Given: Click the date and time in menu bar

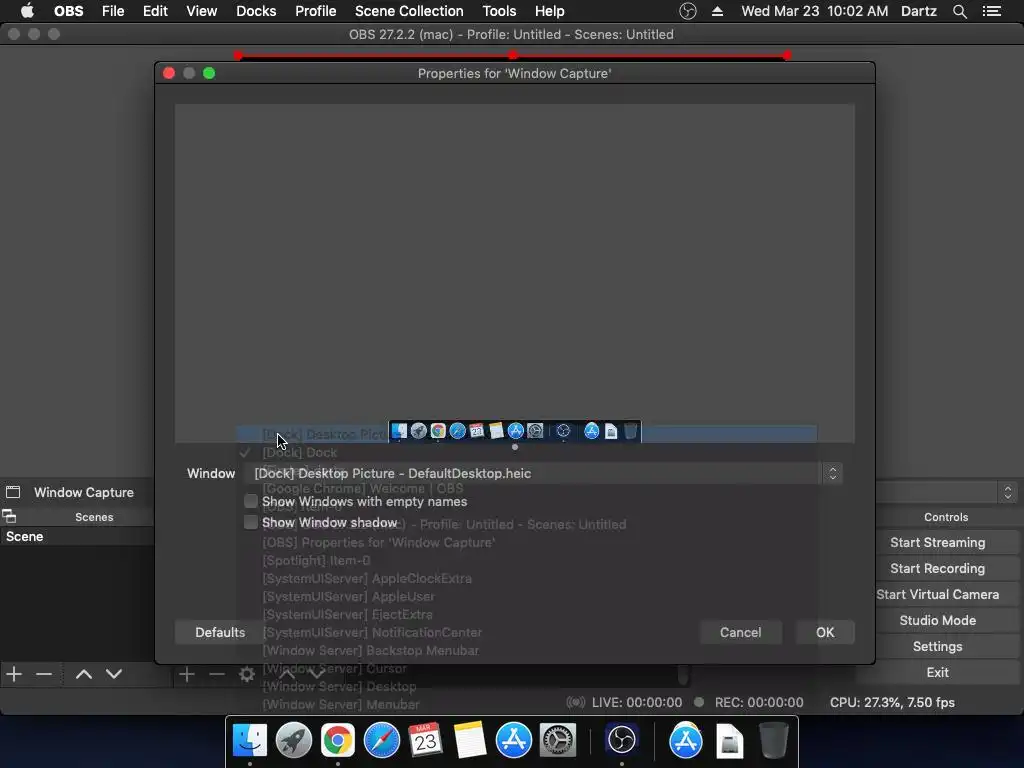Looking at the screenshot, I should pyautogui.click(x=814, y=11).
